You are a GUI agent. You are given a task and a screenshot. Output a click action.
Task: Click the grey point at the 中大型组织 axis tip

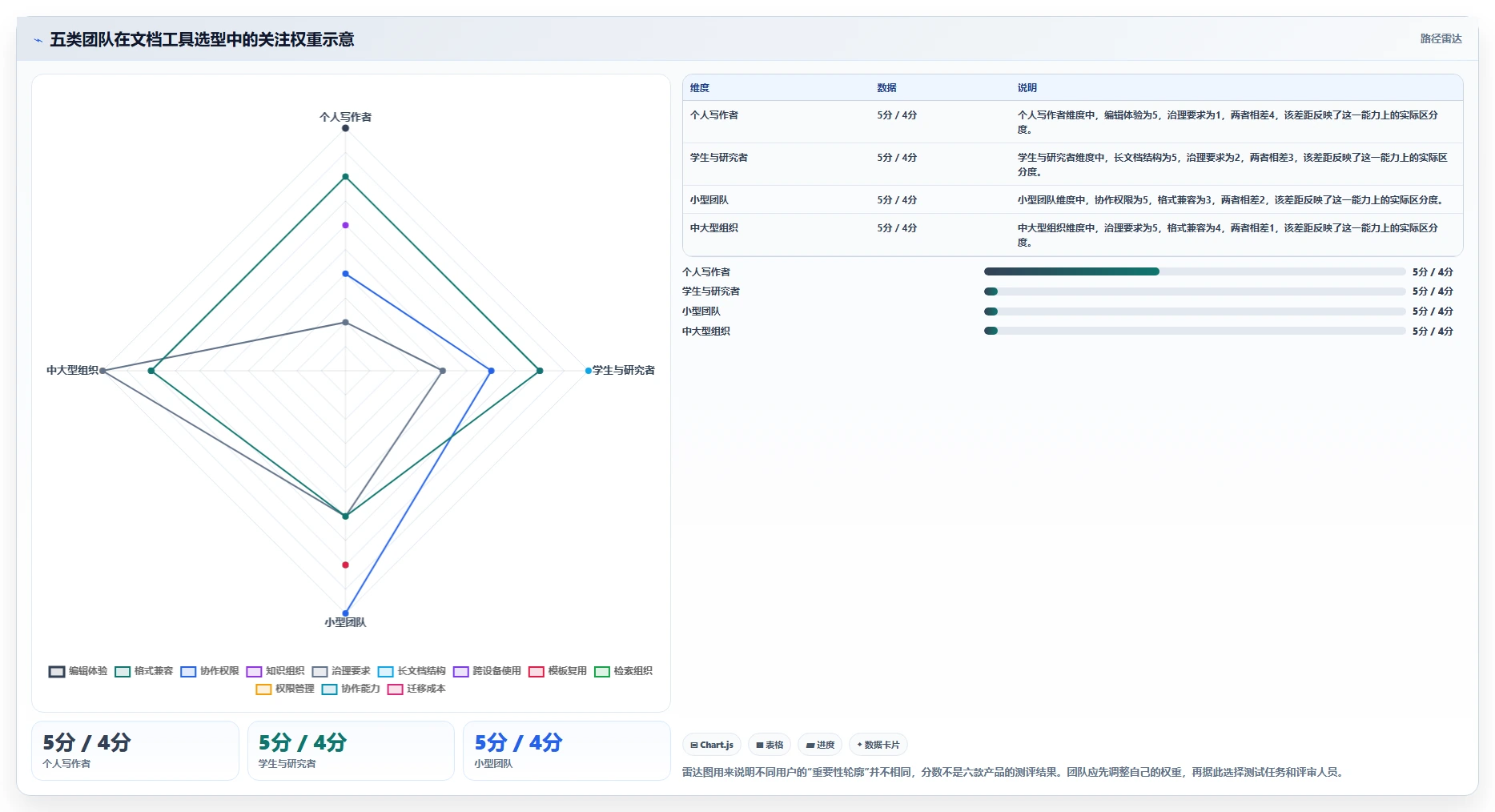[102, 371]
